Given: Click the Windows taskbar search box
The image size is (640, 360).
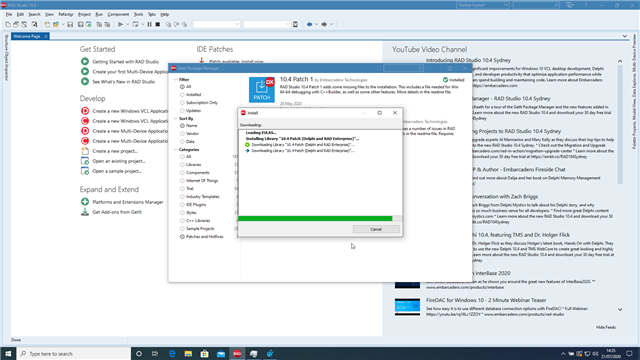Looking at the screenshot, I should point(73,353).
